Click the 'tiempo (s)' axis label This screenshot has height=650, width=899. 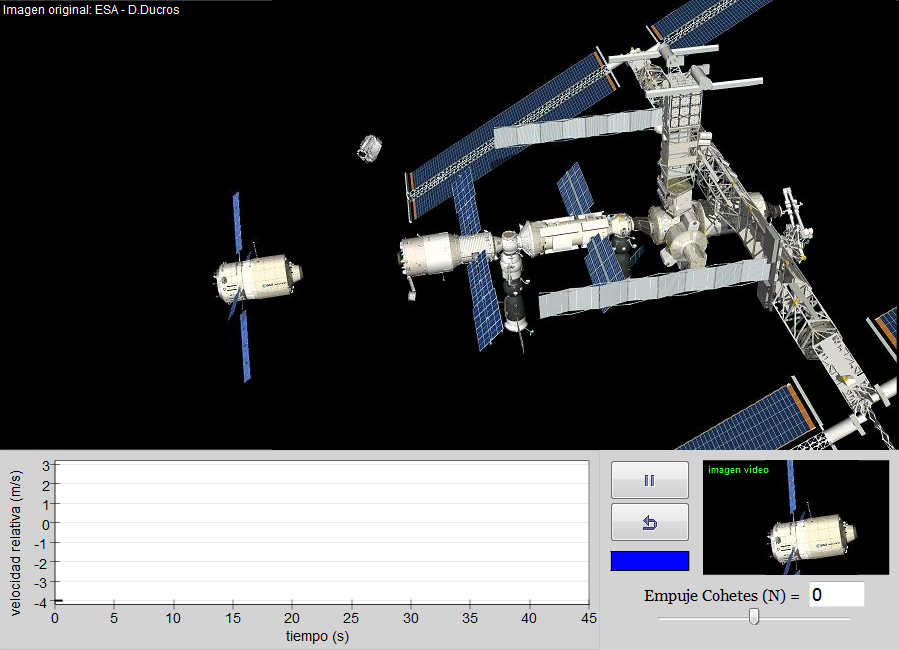click(317, 636)
